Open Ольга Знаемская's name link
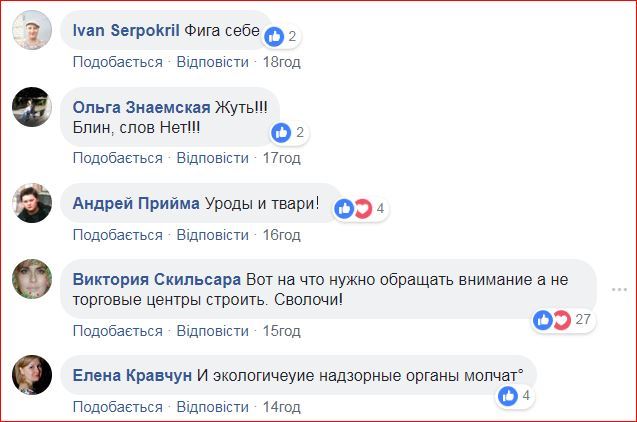 142,107
